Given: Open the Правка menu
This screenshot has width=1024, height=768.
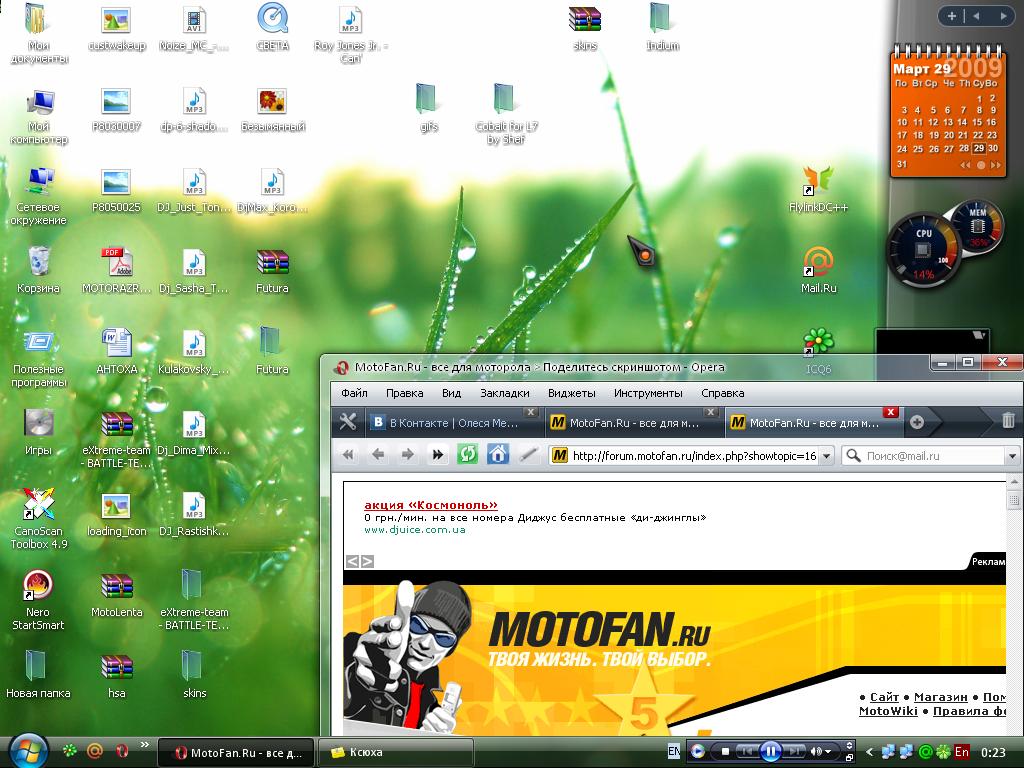Looking at the screenshot, I should point(404,393).
